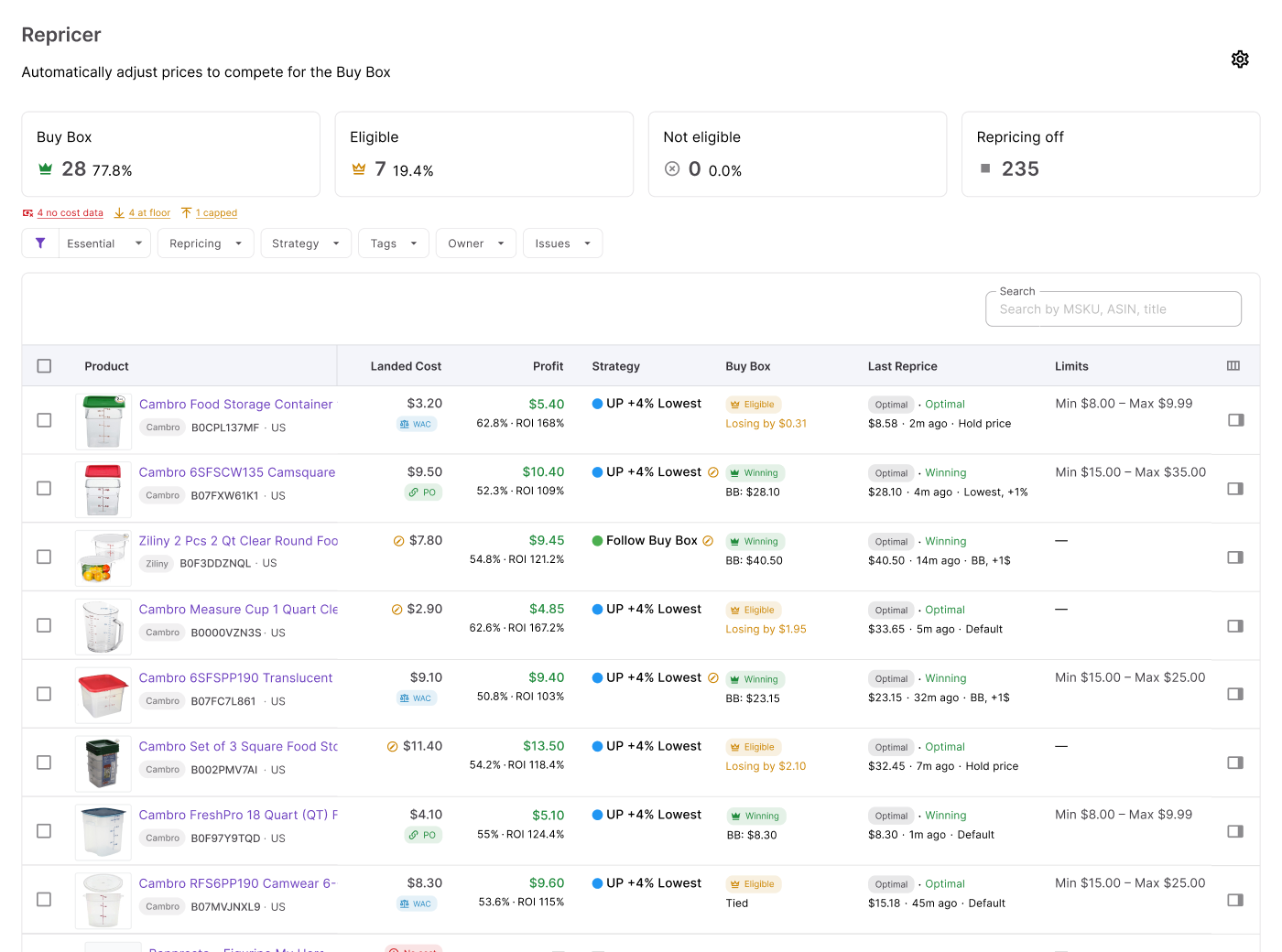Open Cambro FreshPro 18 Quart product link
This screenshot has height=952, width=1282.
[x=238, y=815]
